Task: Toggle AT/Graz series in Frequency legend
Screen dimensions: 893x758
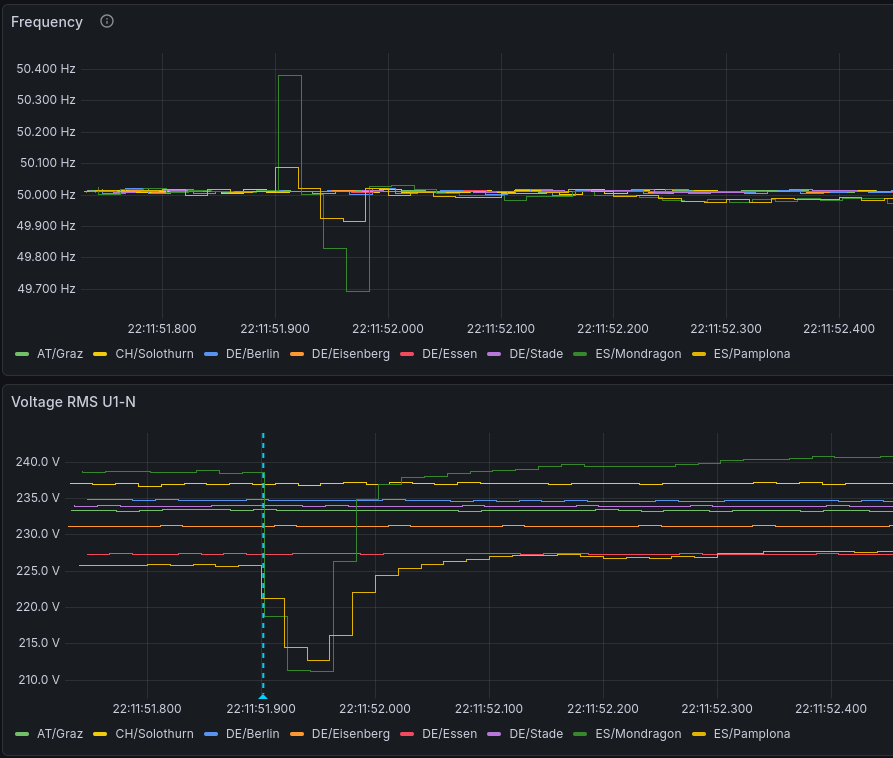Action: point(59,354)
